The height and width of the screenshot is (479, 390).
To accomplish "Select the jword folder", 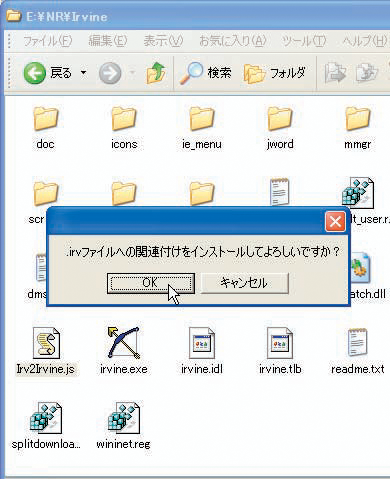I will 280,128.
